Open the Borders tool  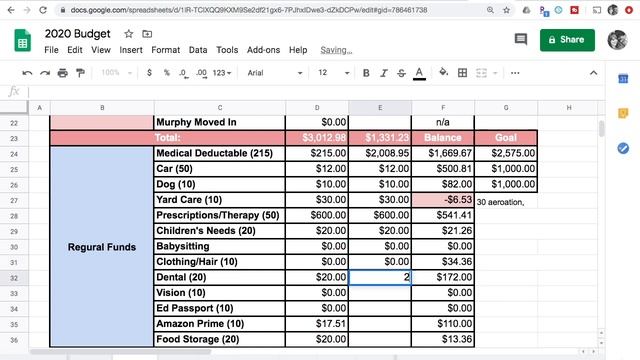coord(462,73)
